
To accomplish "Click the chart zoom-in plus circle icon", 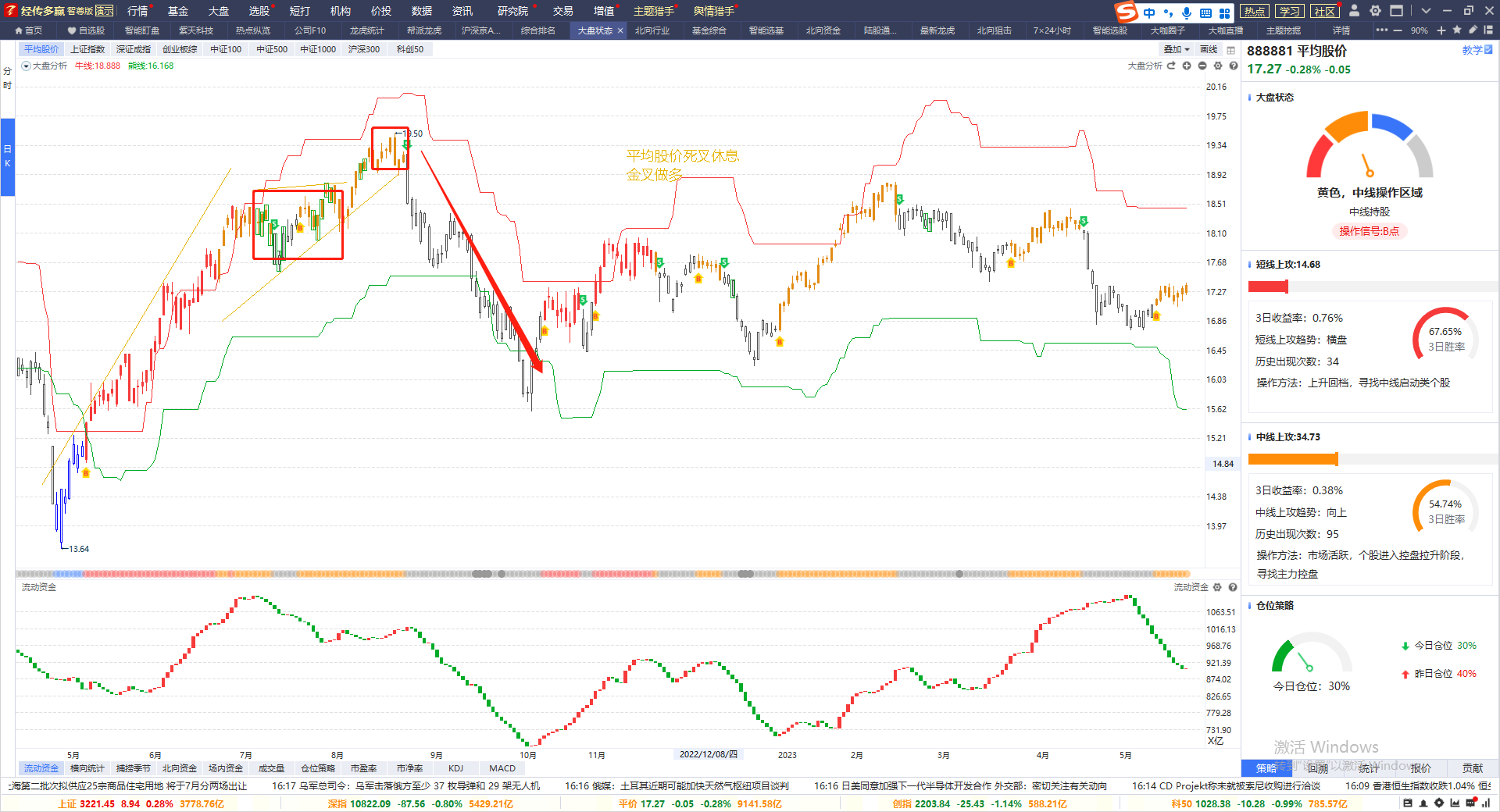I will point(1187,66).
